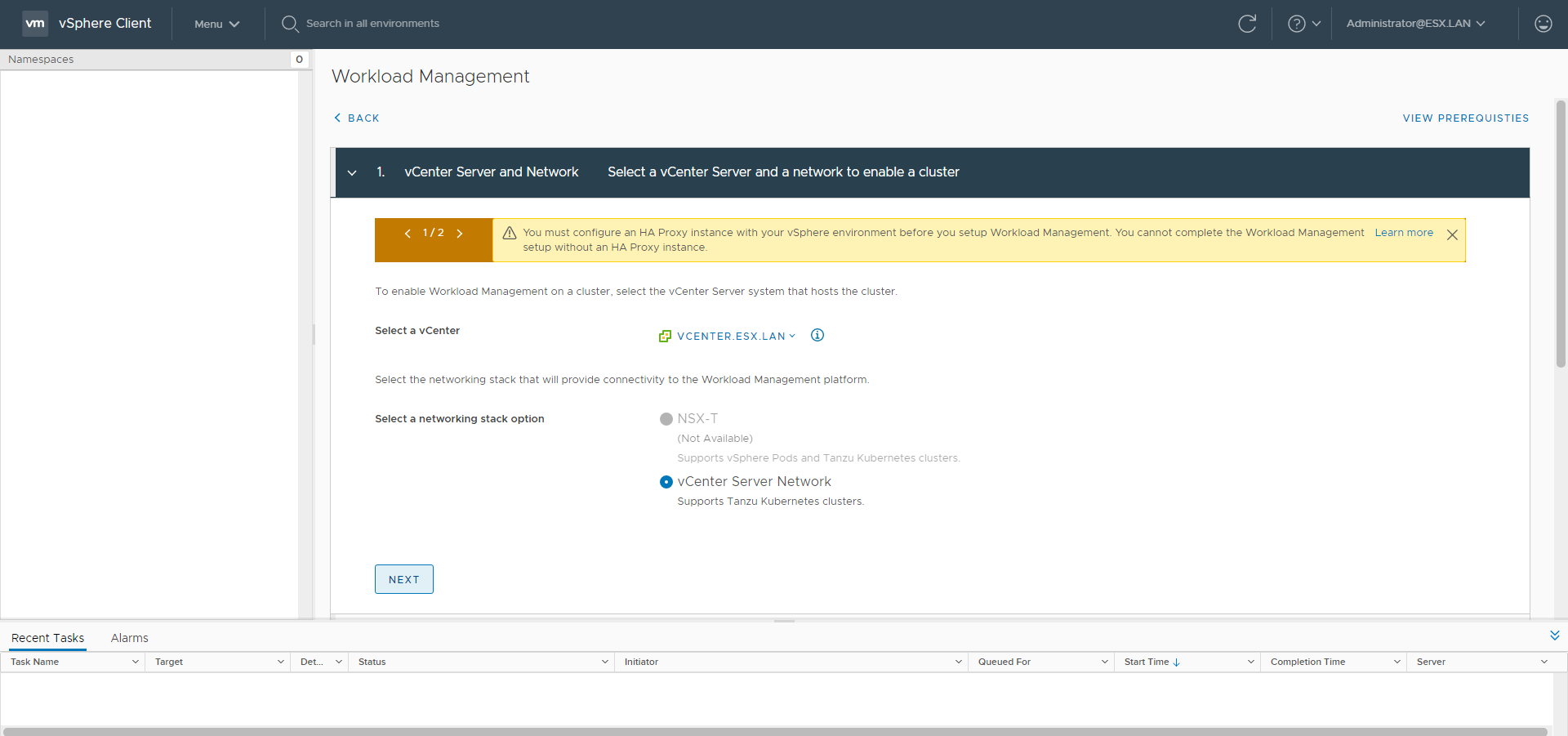1568x736 pixels.
Task: Switch to the Recent Tasks tab
Action: tap(47, 638)
